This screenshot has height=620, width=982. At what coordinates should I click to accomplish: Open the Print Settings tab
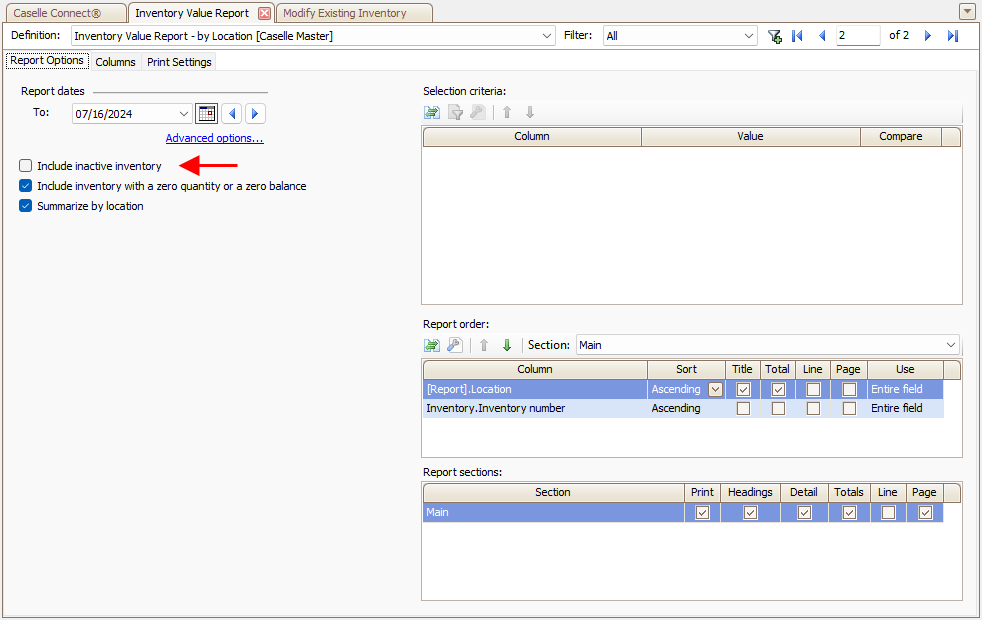179,62
